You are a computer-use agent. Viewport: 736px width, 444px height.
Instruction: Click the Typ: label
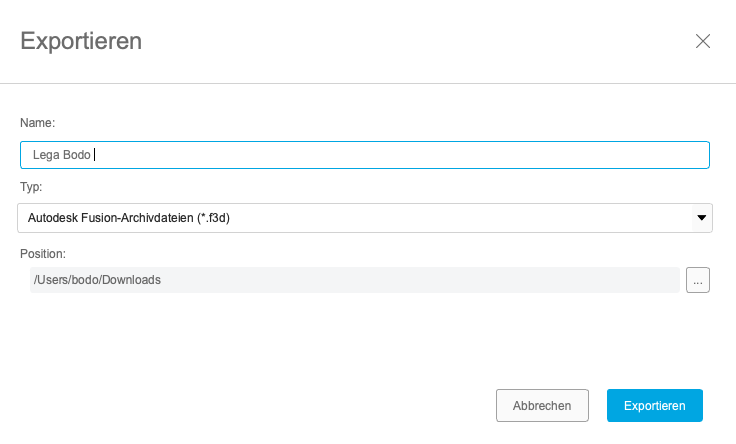31,187
